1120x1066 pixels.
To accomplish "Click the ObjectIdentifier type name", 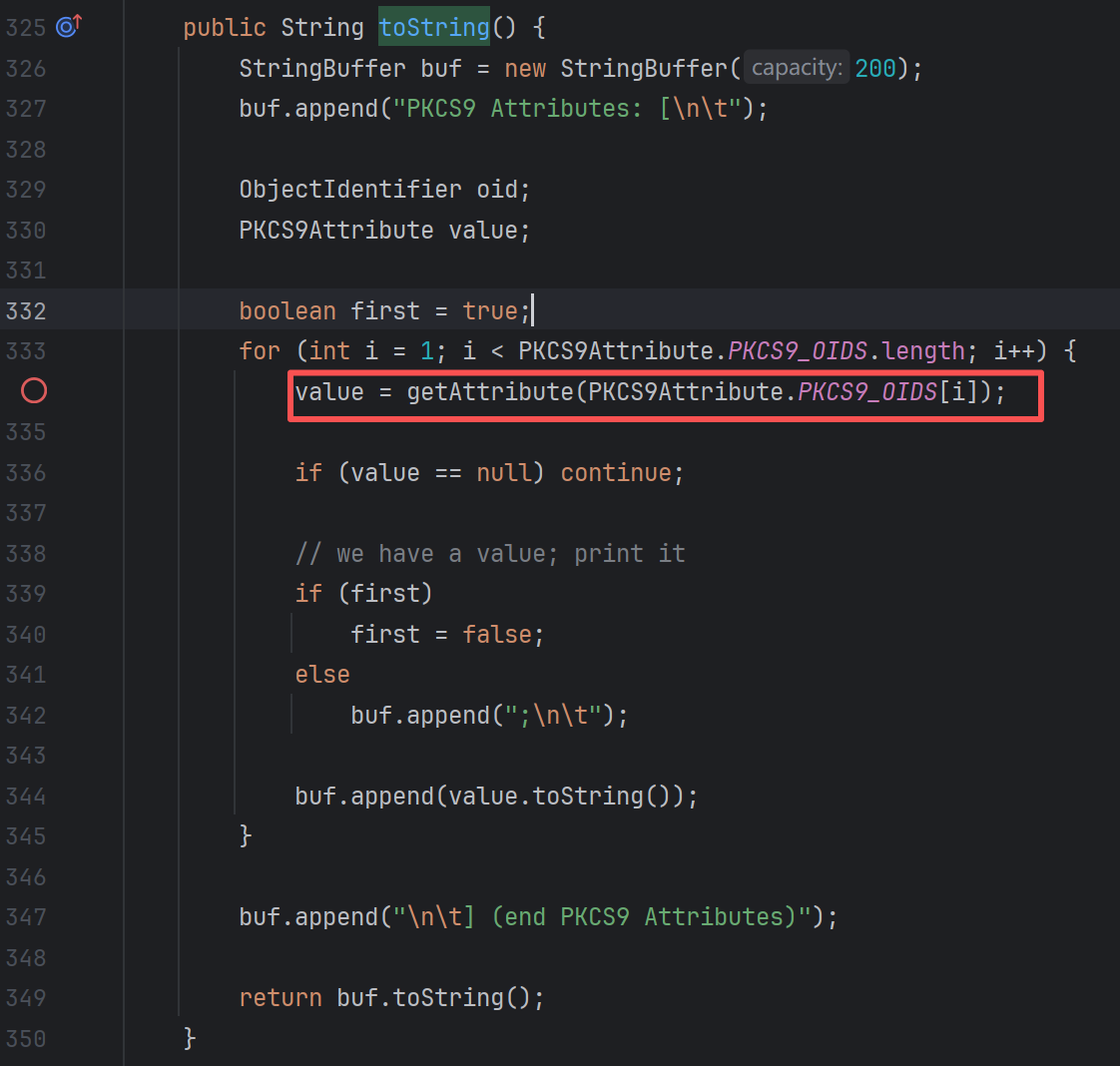I will (x=350, y=189).
